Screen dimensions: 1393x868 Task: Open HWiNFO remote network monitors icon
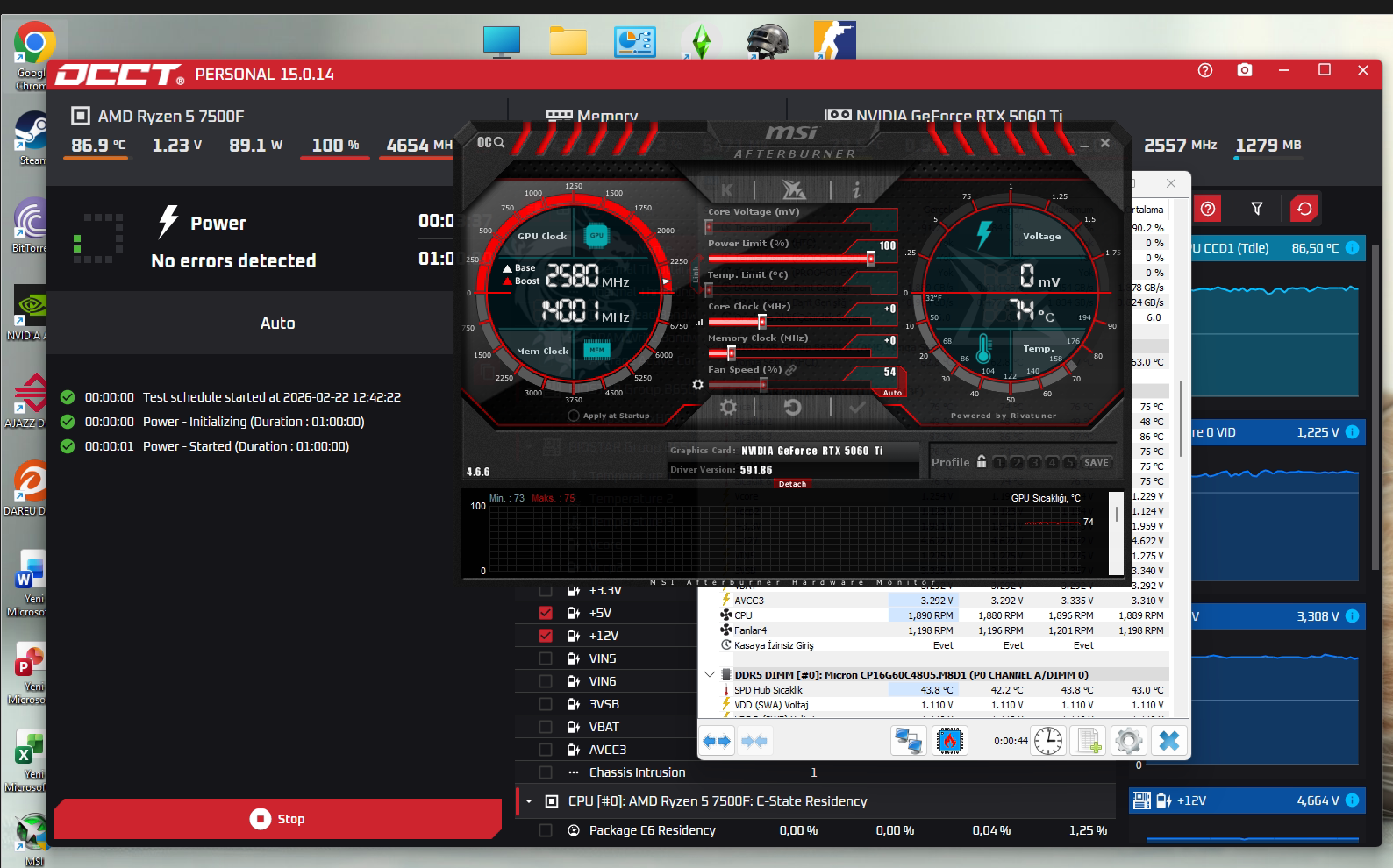[x=908, y=741]
